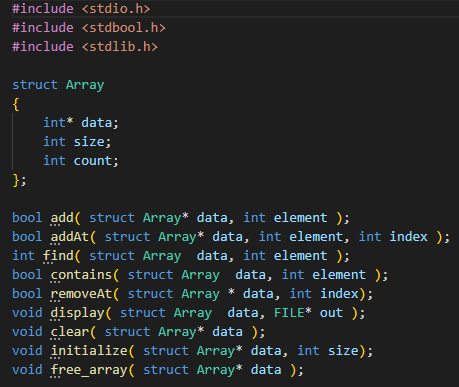459x387 pixels.
Task: Click the FILE* type in display
Action: pos(293,313)
